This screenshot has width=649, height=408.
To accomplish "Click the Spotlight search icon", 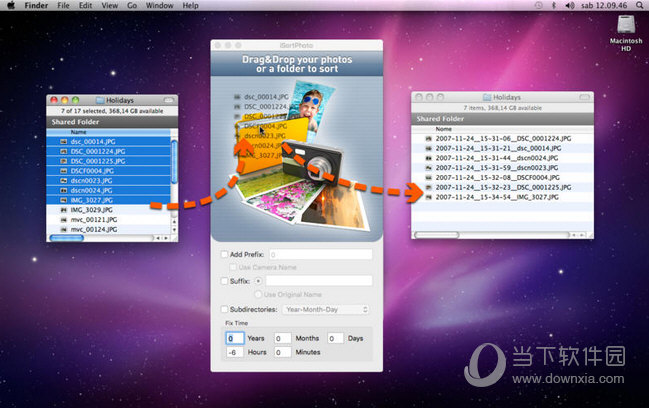I will (x=639, y=5).
